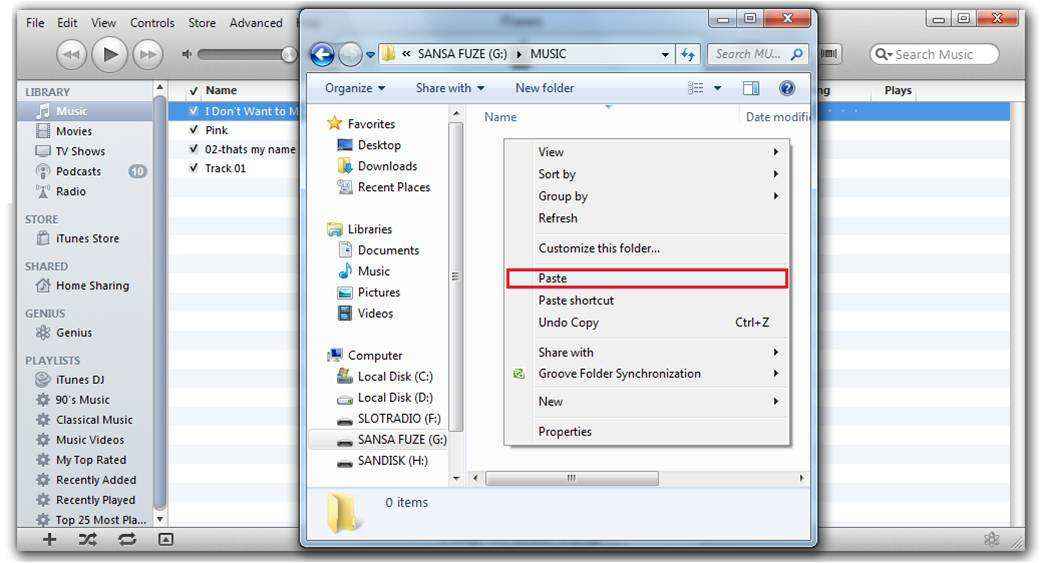Expand the Sort by submenu
Image resolution: width=1040 pixels, height=563 pixels.
(x=647, y=174)
